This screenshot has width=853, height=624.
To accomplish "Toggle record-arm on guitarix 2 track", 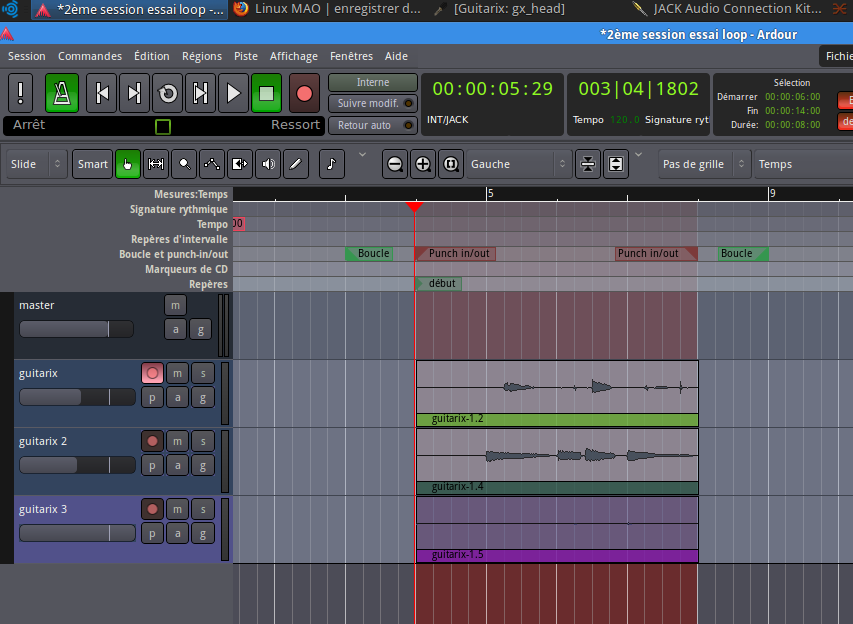I will tap(152, 441).
